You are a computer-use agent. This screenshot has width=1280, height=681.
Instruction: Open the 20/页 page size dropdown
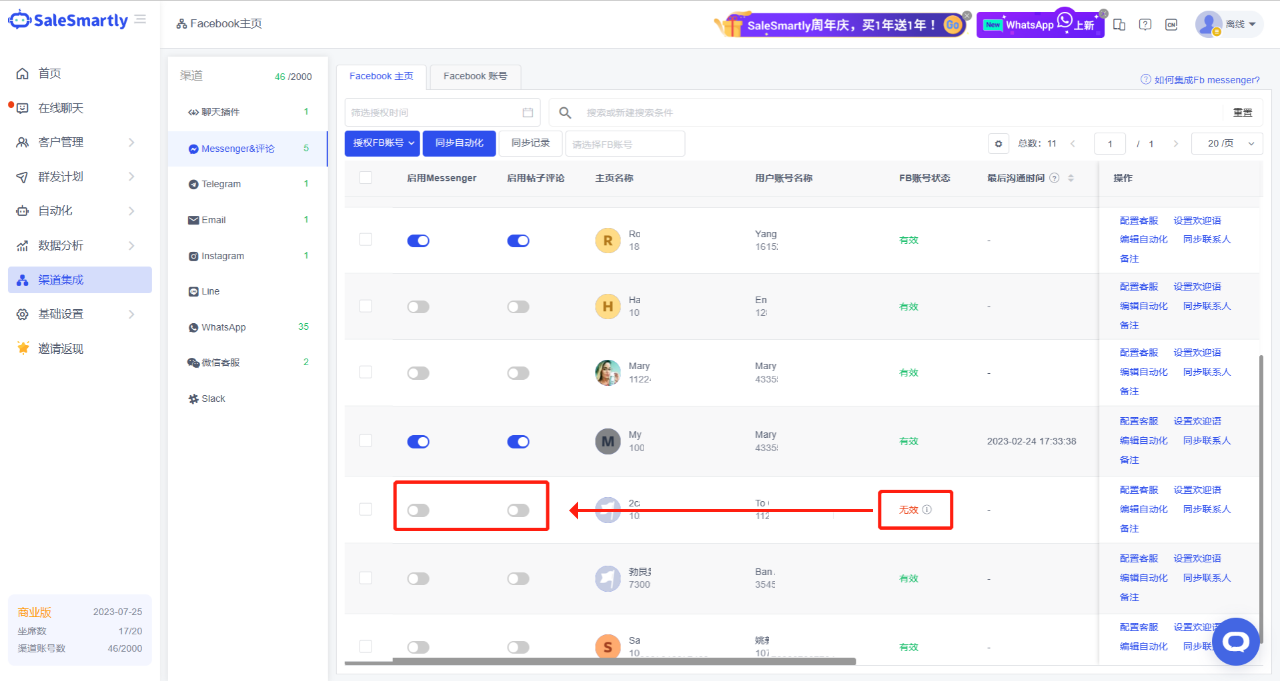tap(1227, 144)
